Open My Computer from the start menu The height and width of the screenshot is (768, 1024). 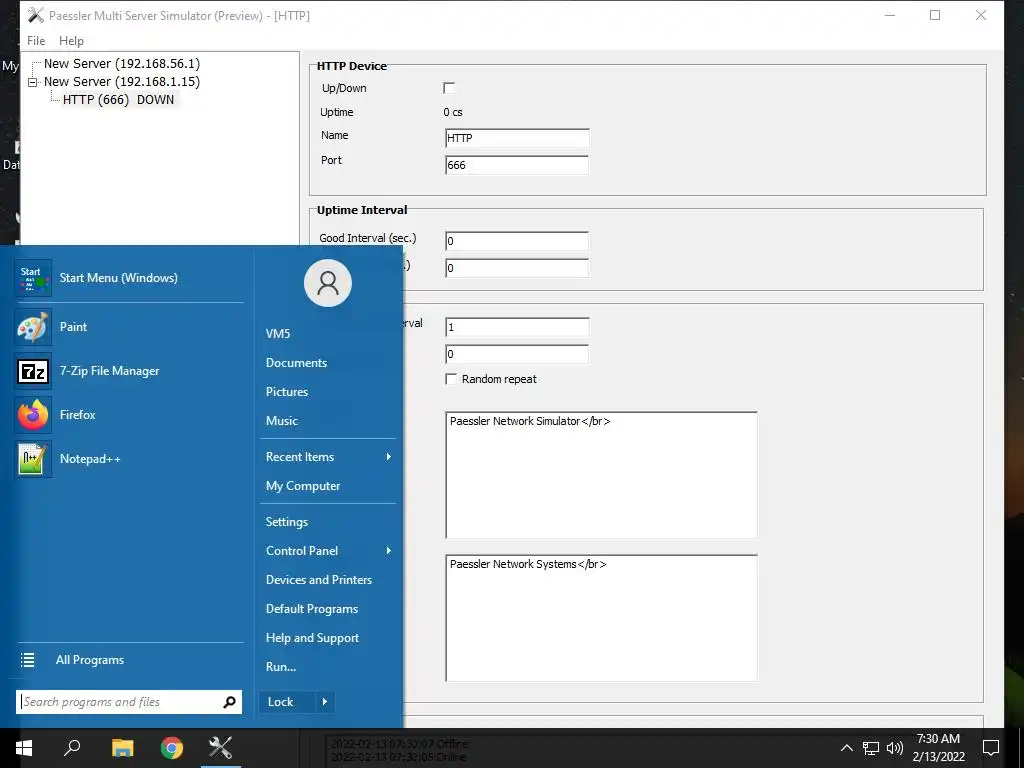(x=303, y=486)
